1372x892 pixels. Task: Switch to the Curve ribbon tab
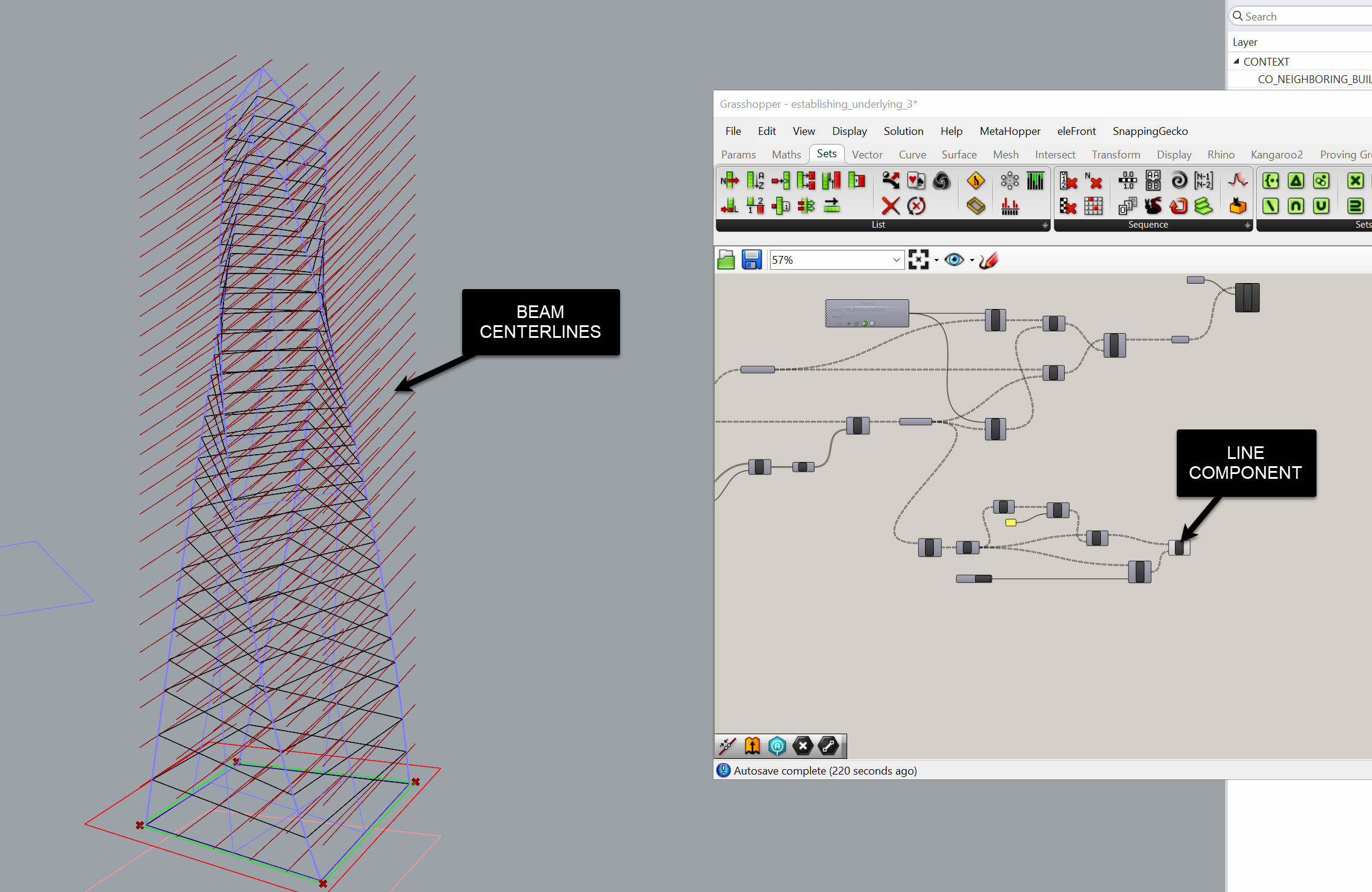coord(912,155)
